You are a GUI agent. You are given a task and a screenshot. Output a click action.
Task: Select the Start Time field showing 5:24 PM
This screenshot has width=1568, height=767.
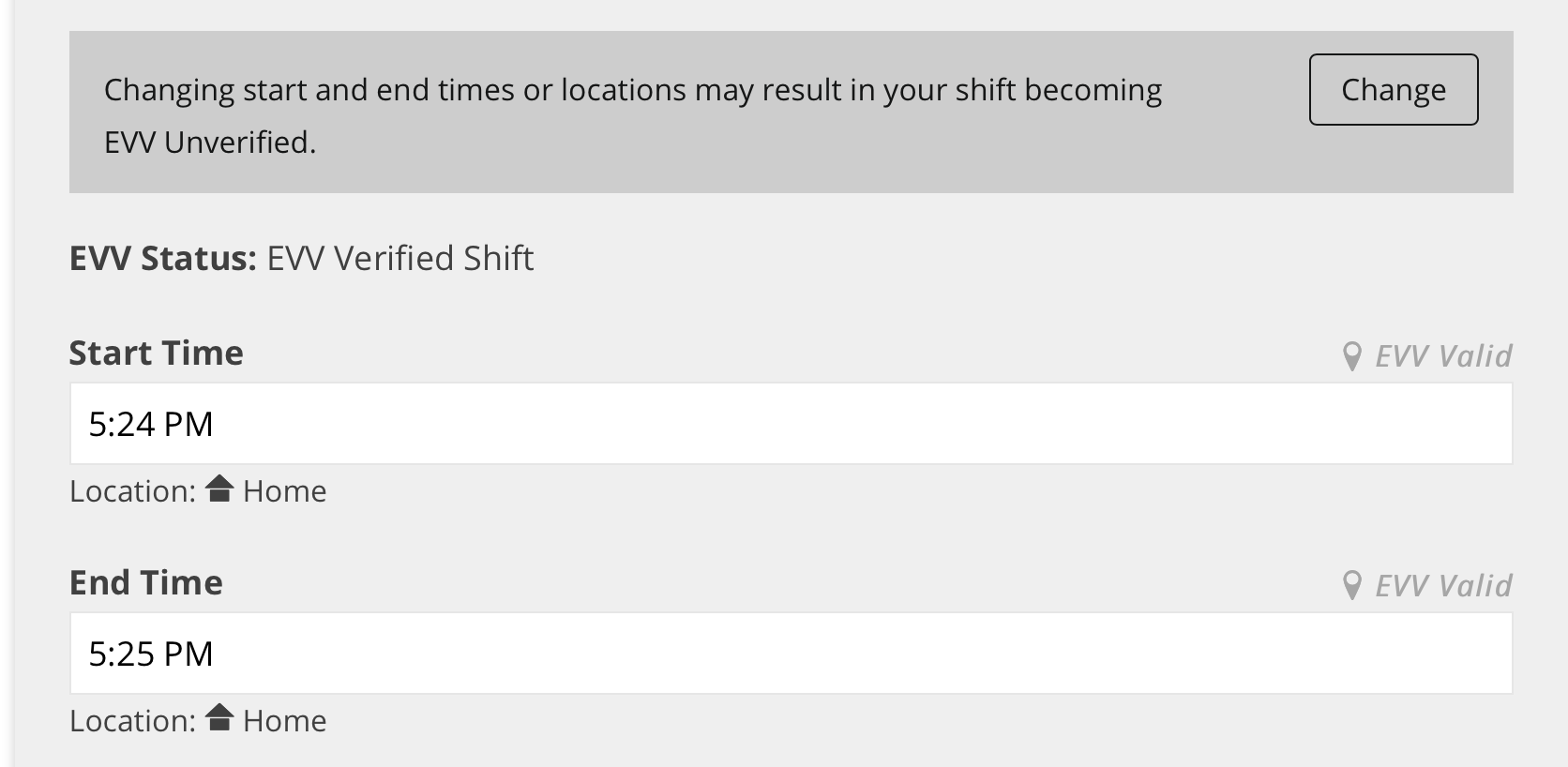(x=791, y=424)
